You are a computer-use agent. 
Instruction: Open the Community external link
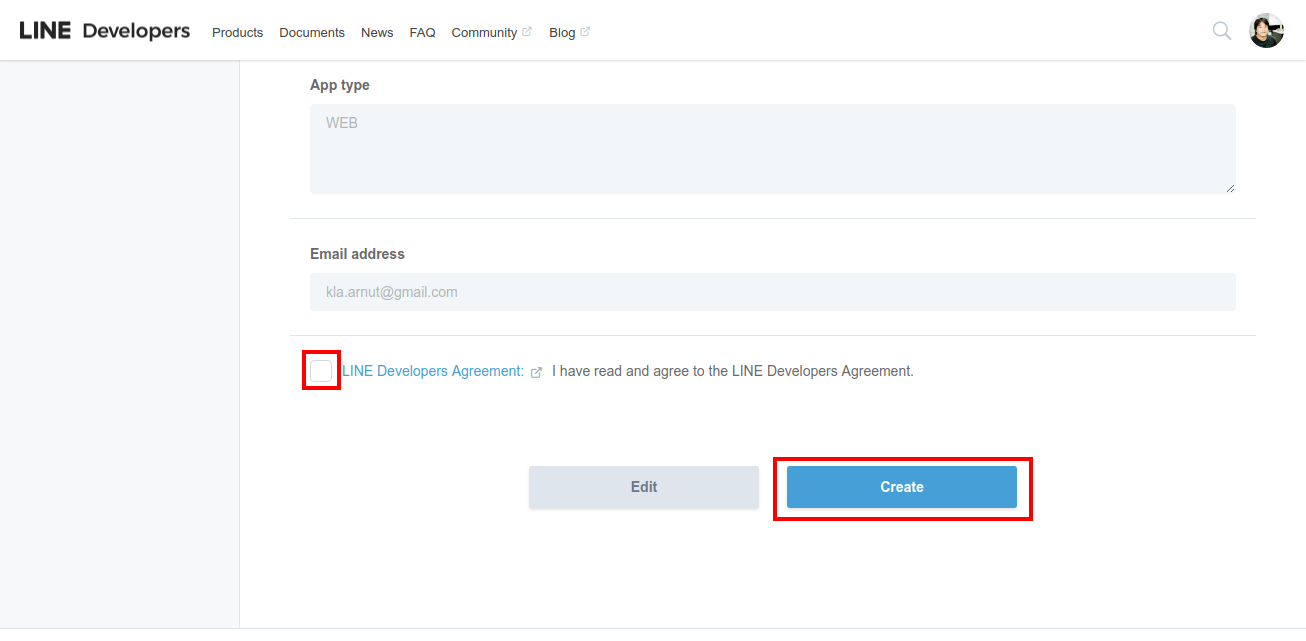point(491,33)
